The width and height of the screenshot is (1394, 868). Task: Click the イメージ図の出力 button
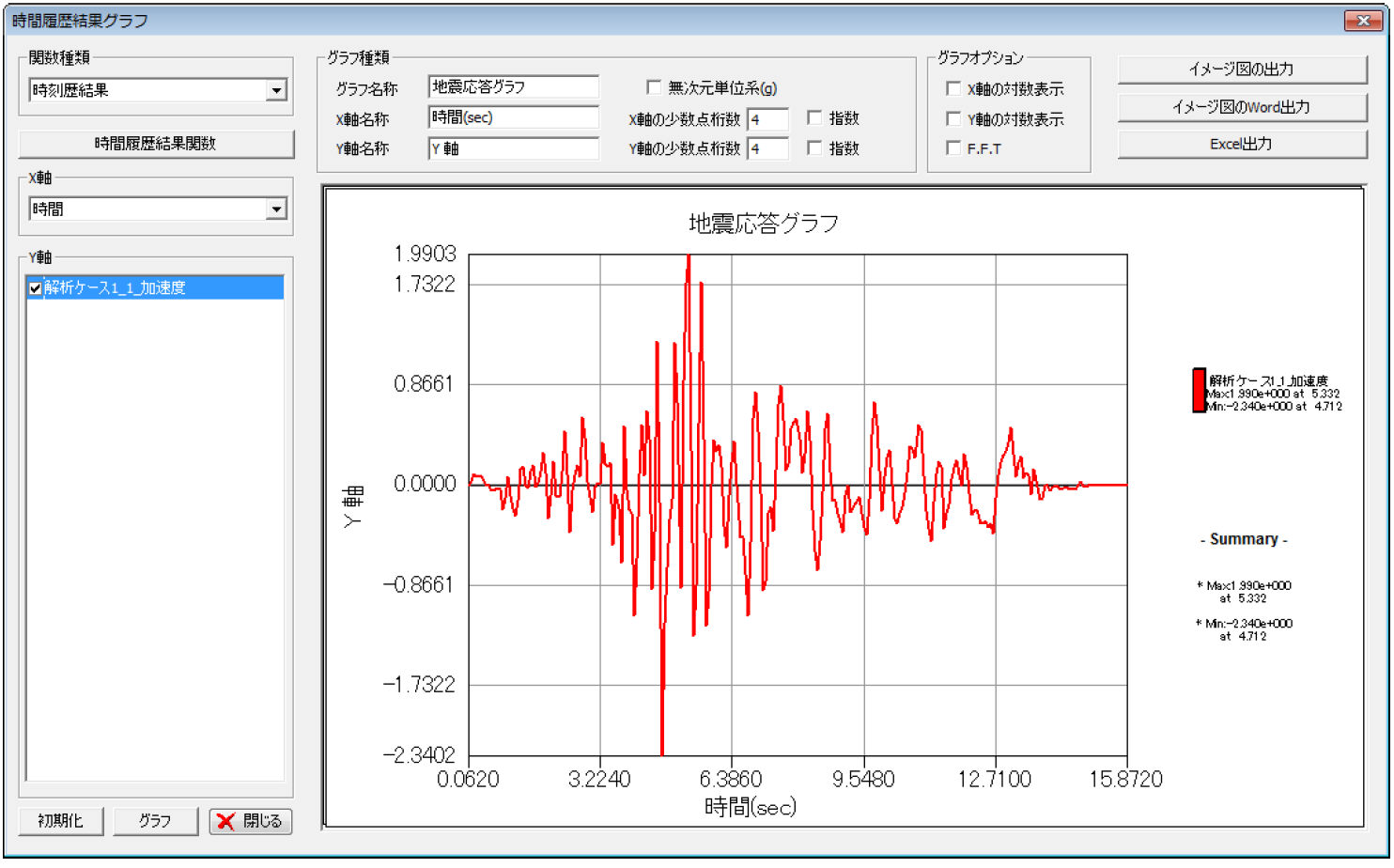pyautogui.click(x=1242, y=70)
